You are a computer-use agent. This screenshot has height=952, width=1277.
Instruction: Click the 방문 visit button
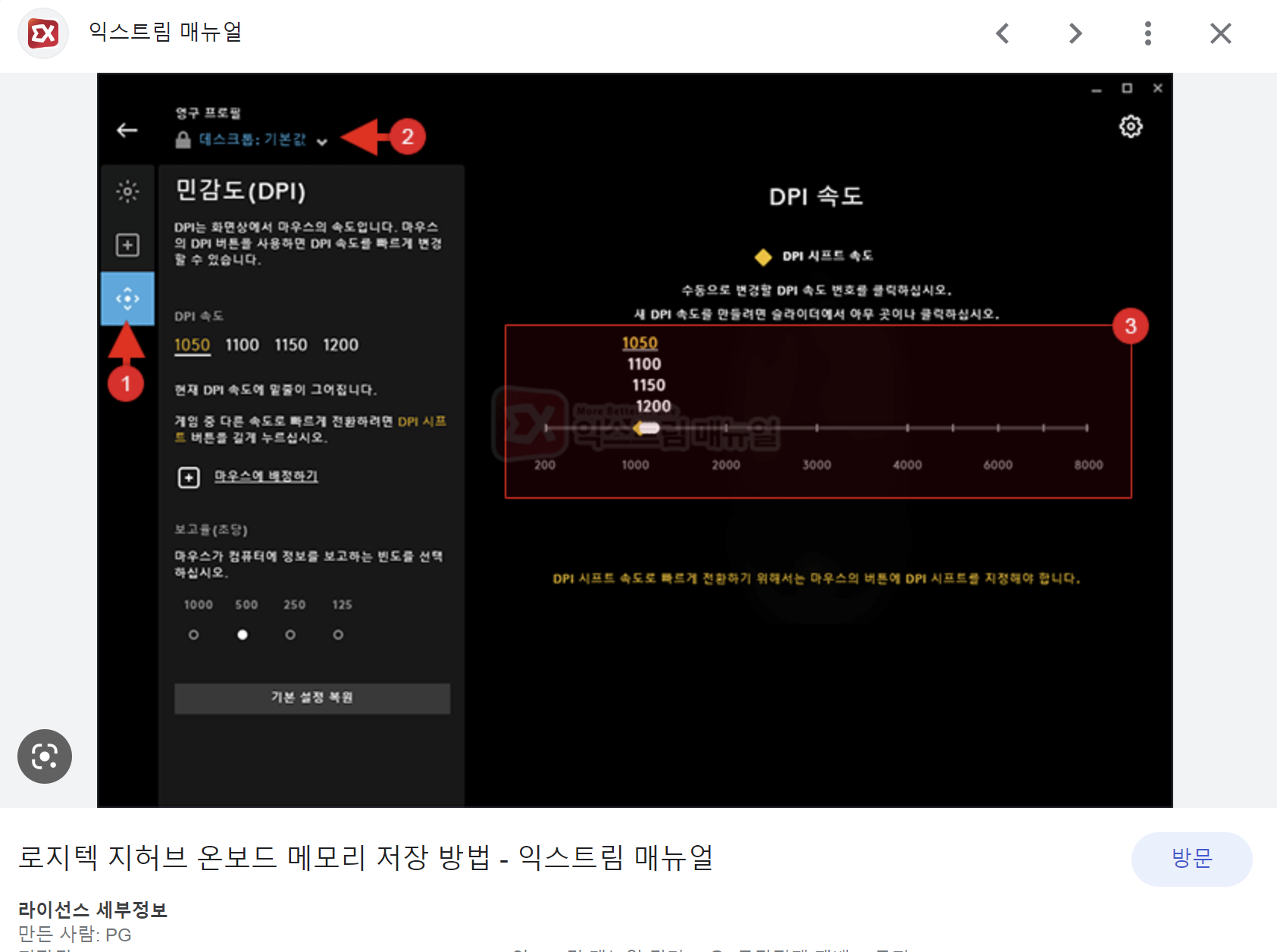(x=1191, y=859)
